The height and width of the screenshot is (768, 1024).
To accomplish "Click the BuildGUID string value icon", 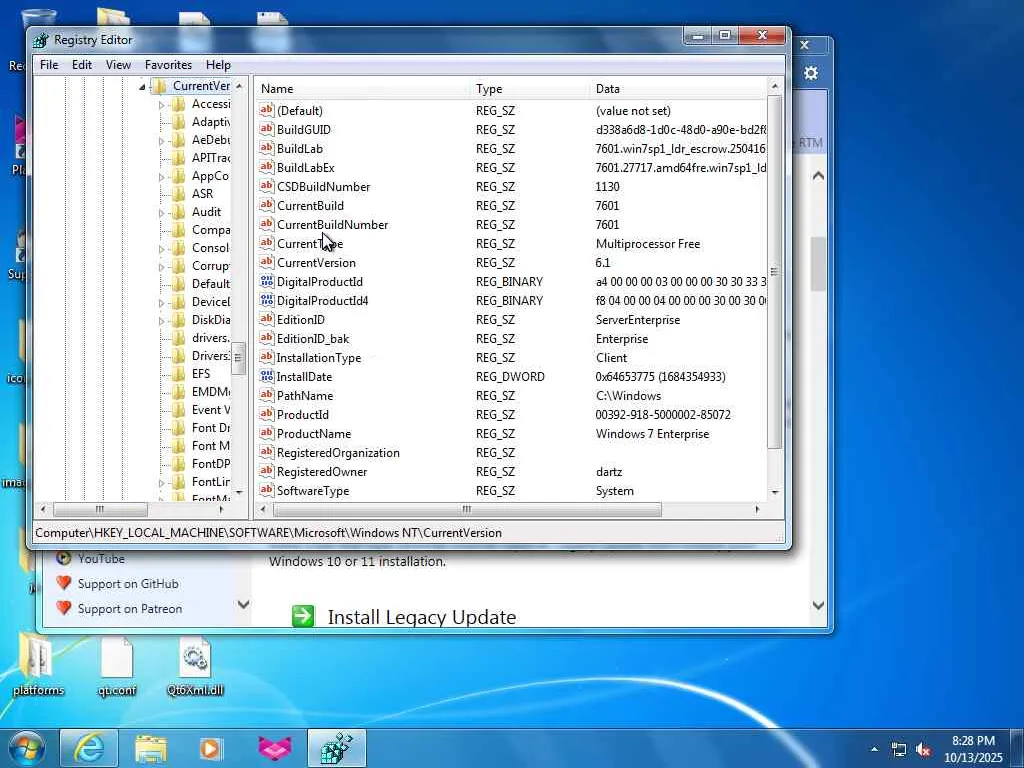I will (266, 129).
